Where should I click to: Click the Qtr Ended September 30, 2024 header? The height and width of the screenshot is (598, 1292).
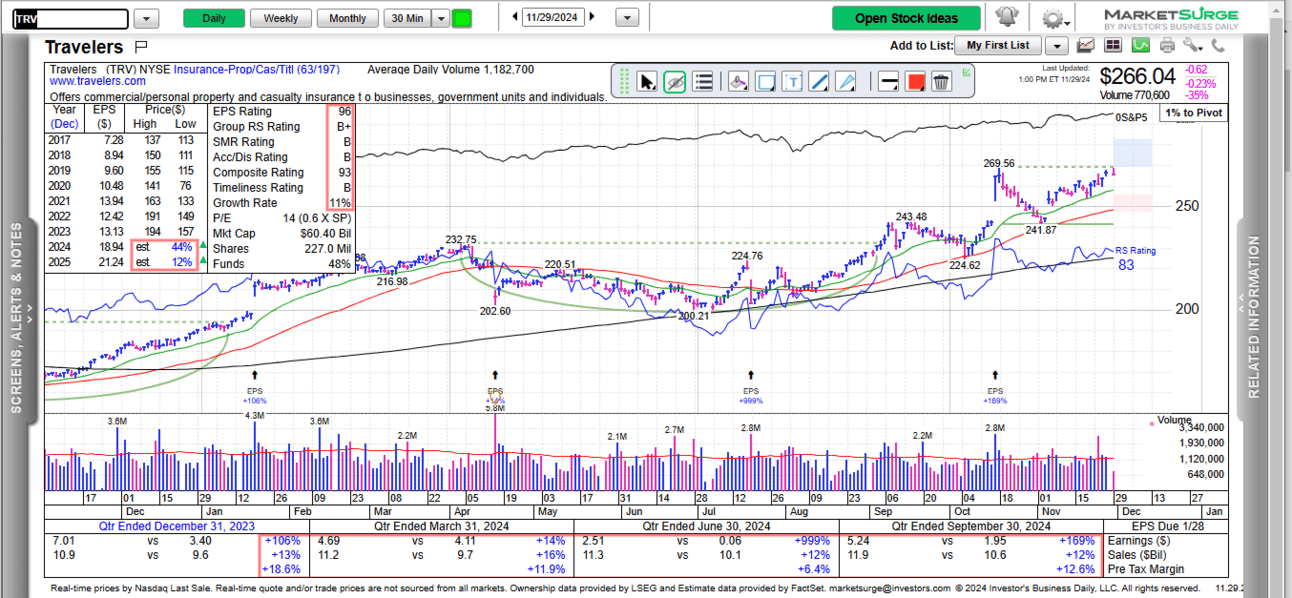pos(971,526)
